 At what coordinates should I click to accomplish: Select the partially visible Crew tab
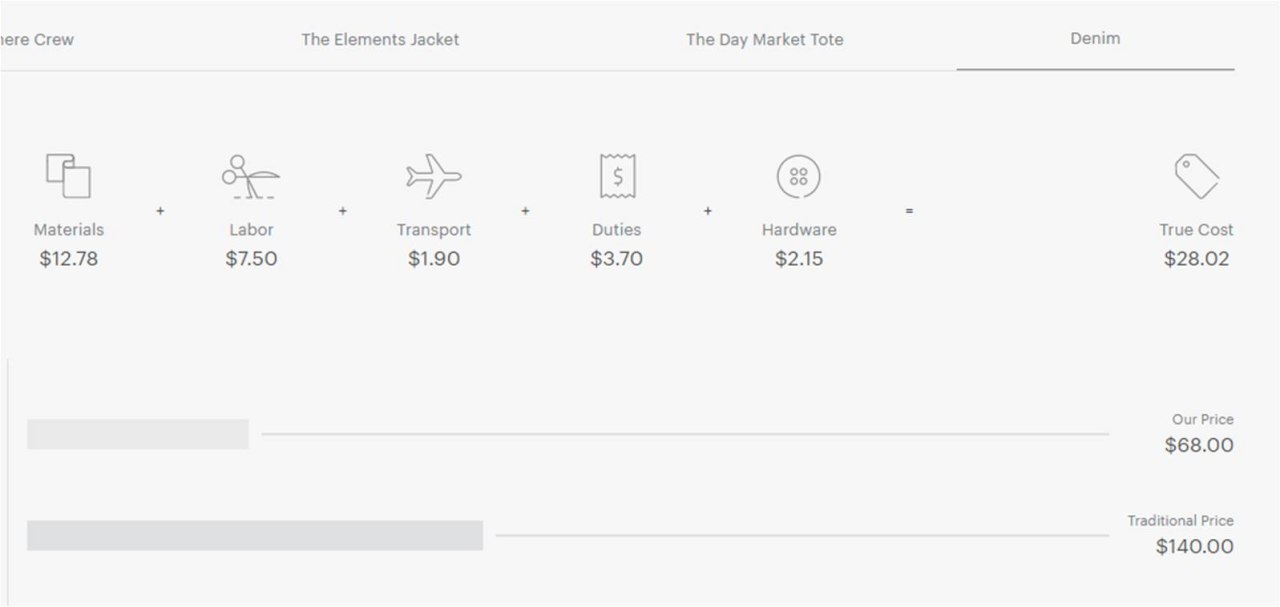click(37, 40)
